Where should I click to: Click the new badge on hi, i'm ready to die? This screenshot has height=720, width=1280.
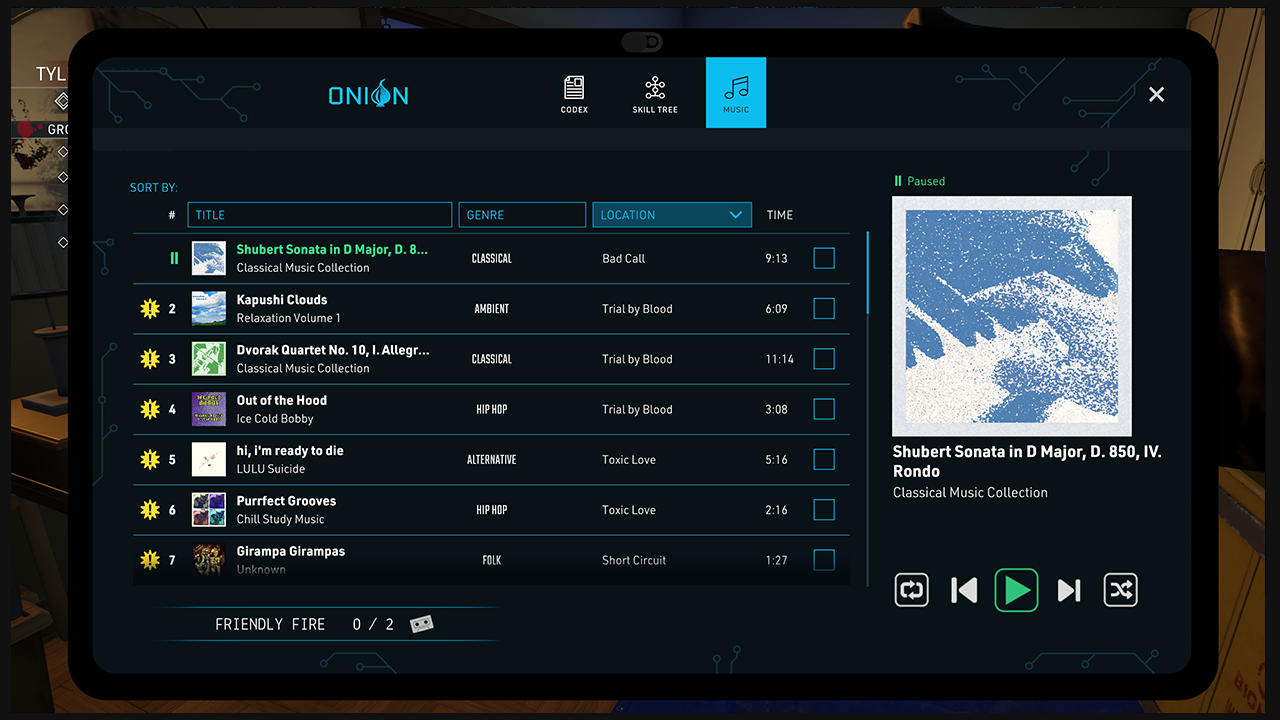[x=150, y=460]
